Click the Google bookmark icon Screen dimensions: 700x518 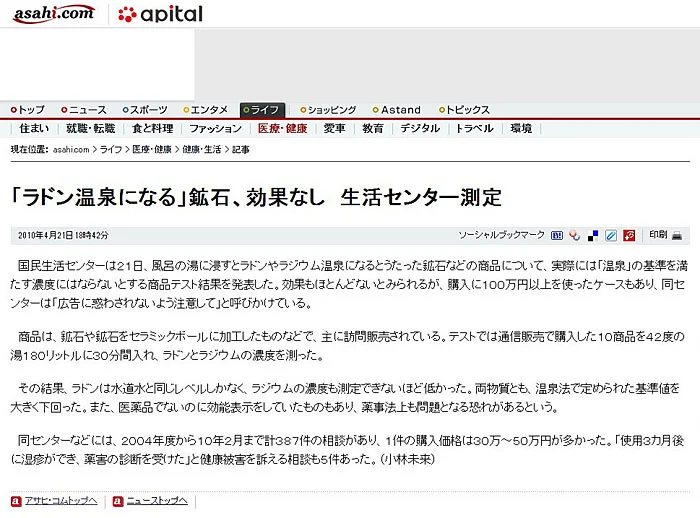[575, 235]
